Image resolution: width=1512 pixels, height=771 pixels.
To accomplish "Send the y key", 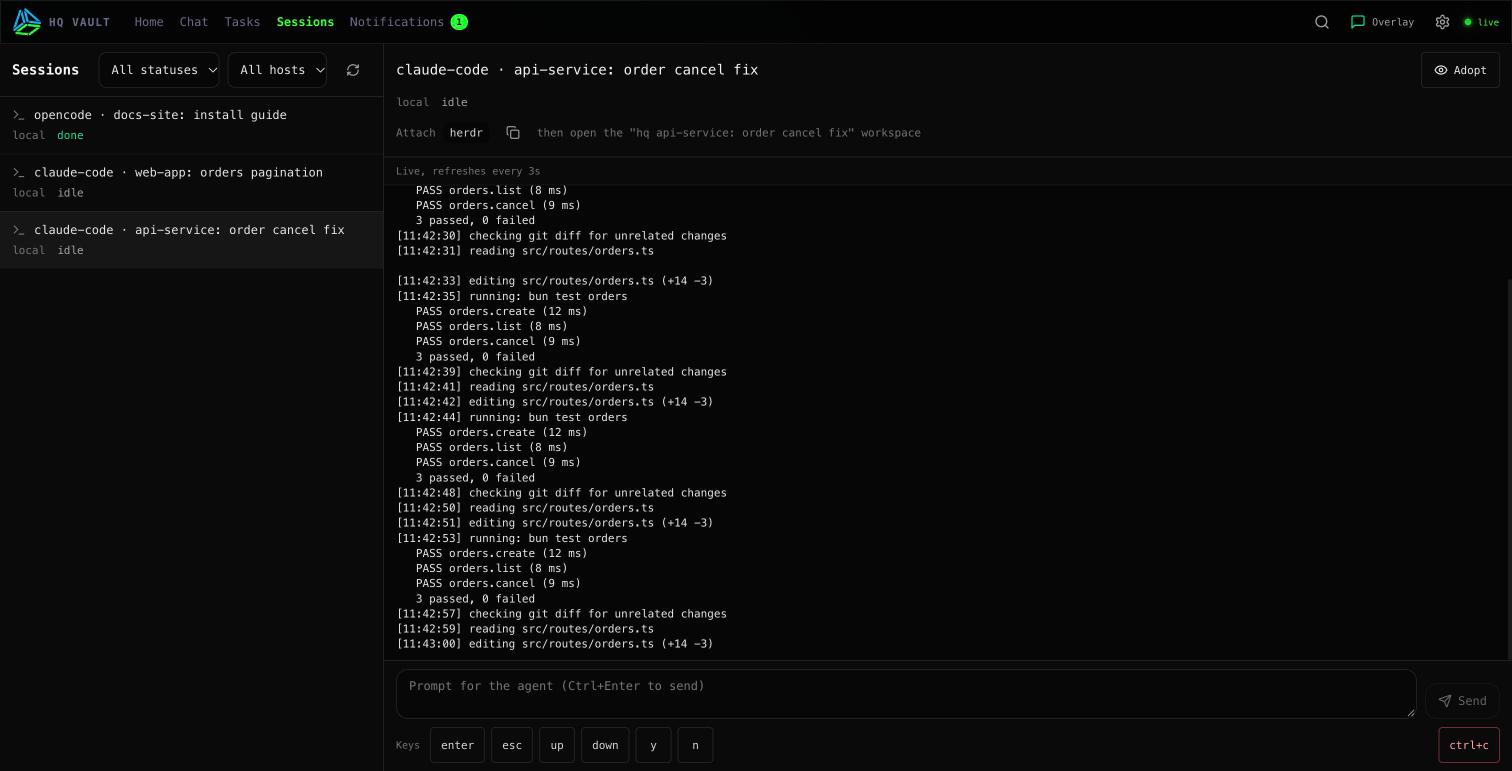I will click(653, 745).
